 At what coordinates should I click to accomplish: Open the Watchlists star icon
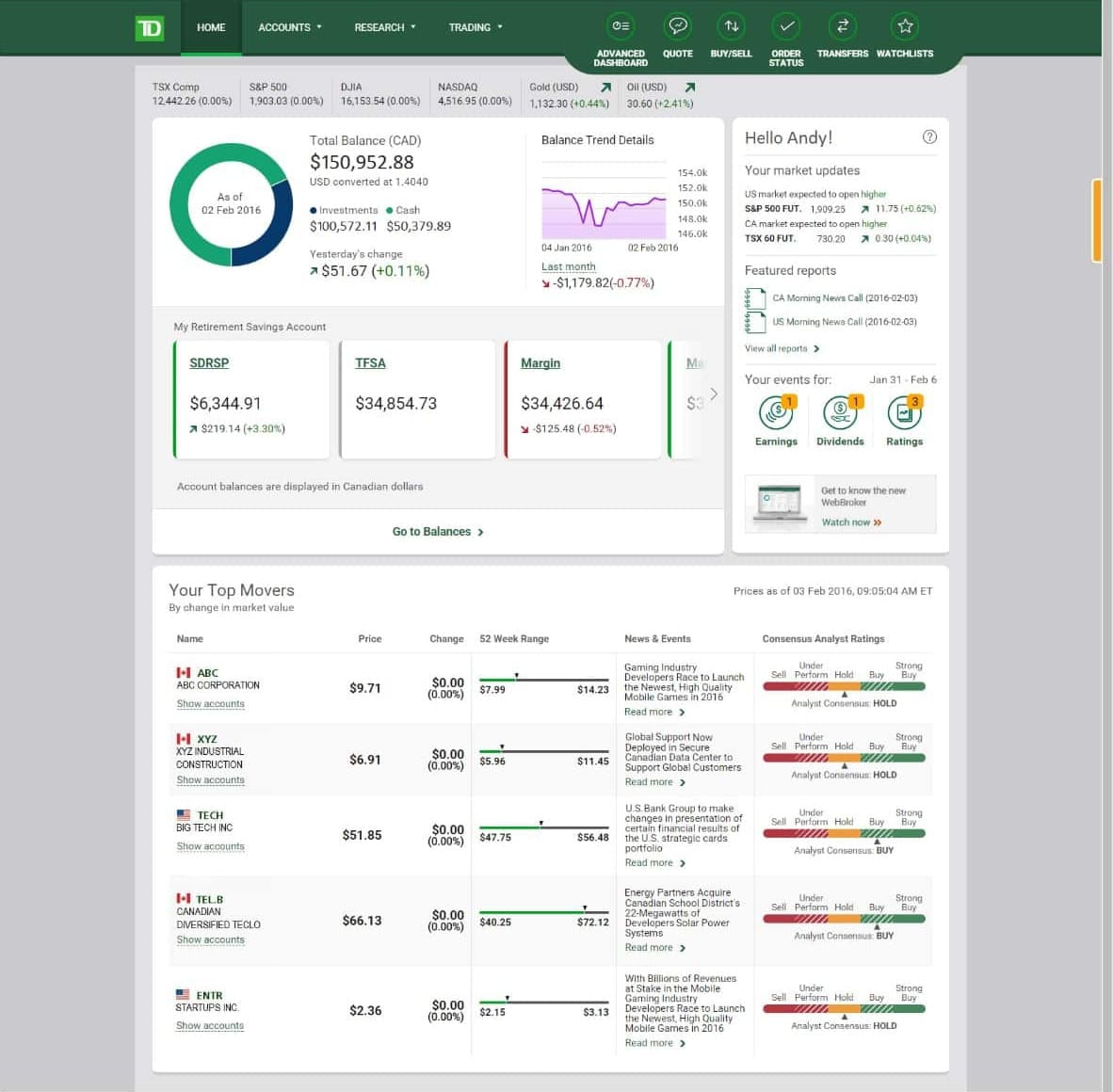904,26
